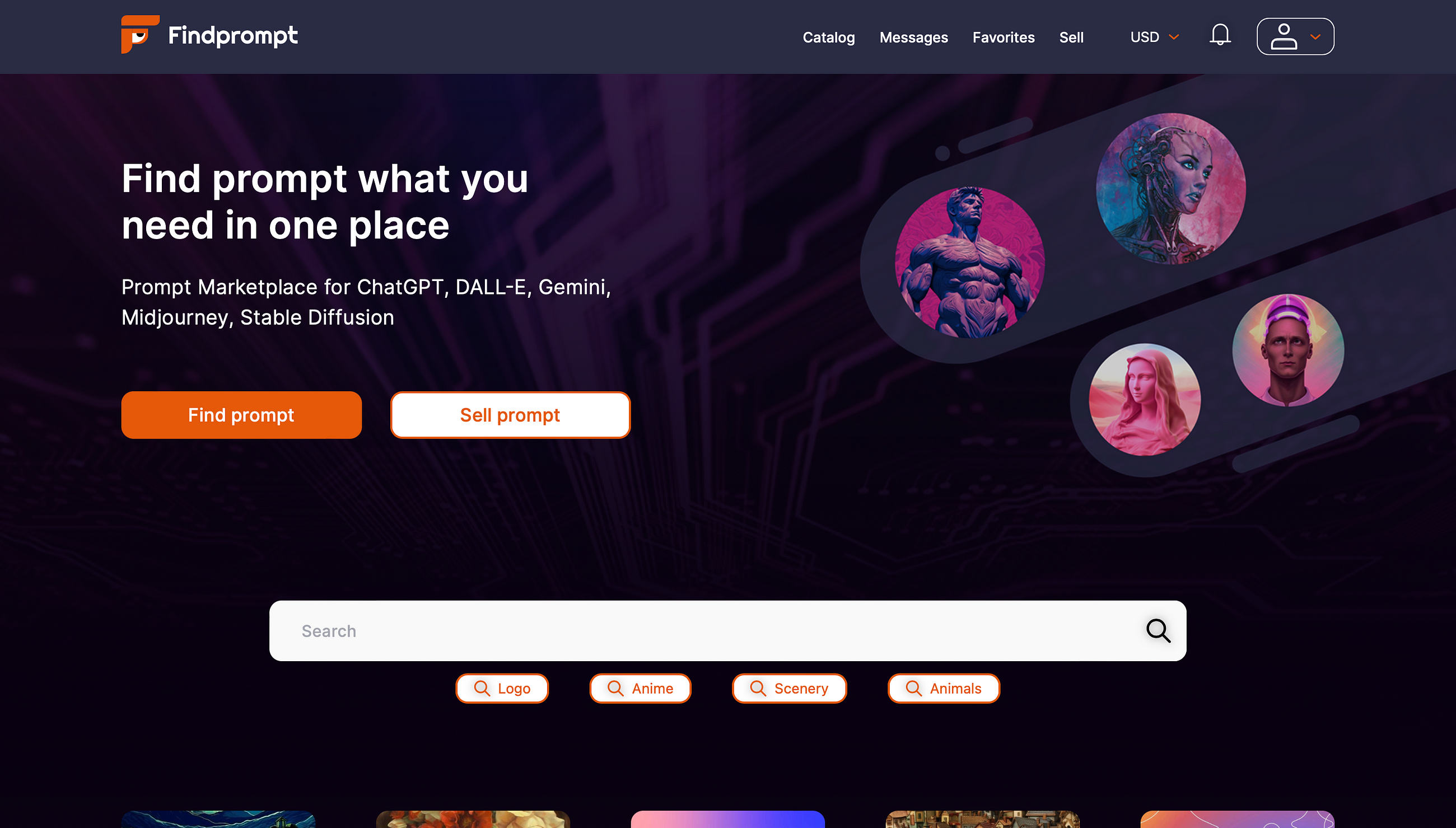Select the Sell nav link
1456x828 pixels.
1072,37
